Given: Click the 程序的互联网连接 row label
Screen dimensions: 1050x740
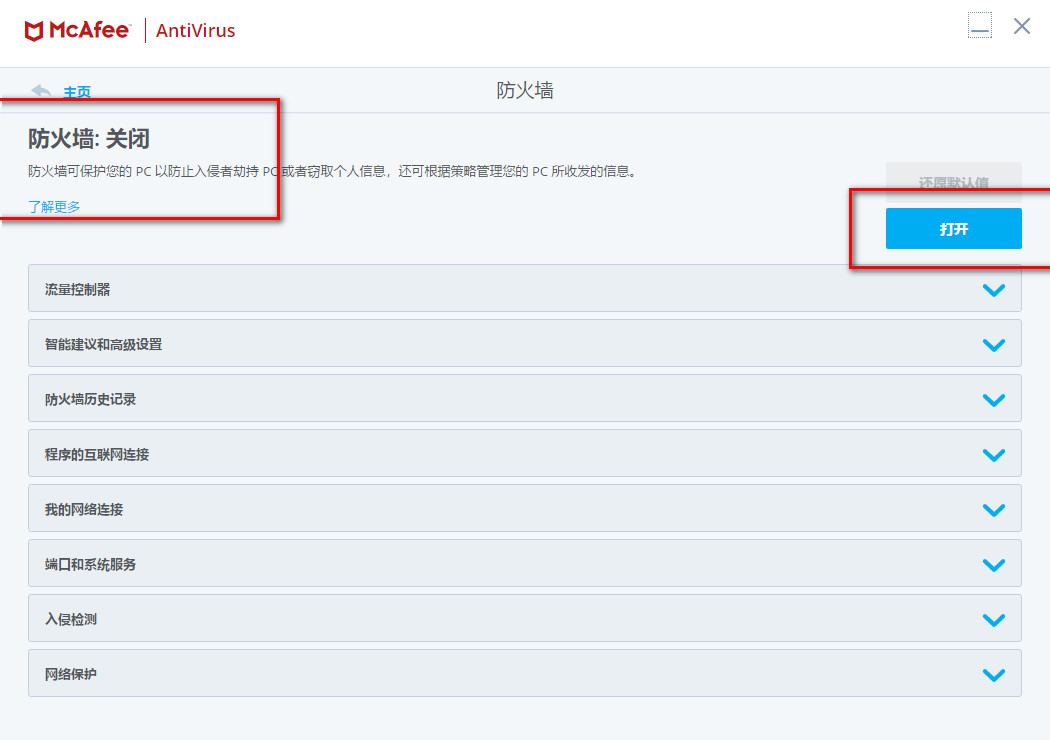Looking at the screenshot, I should click(x=97, y=454).
